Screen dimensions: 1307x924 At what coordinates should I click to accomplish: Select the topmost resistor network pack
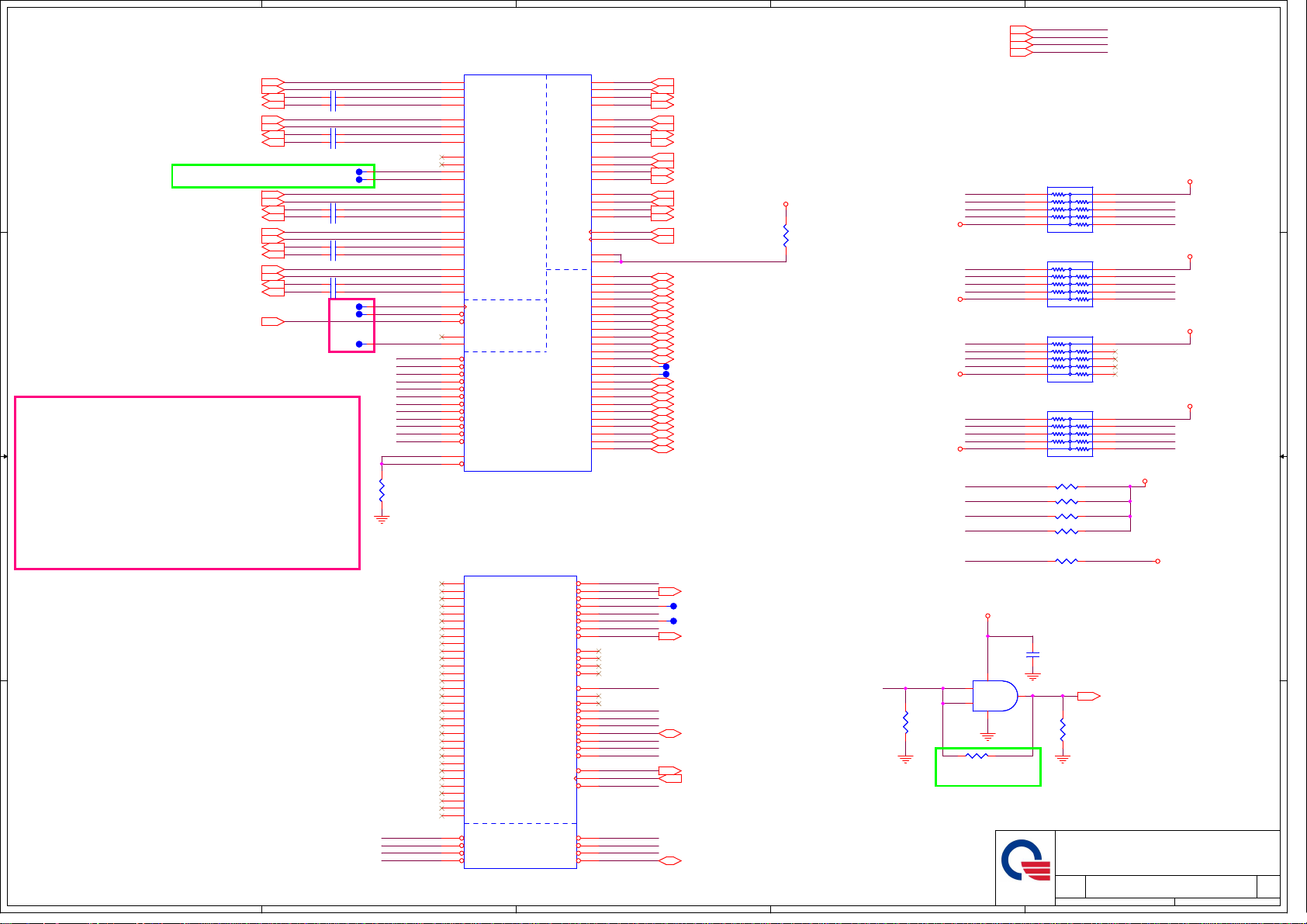[x=1070, y=209]
